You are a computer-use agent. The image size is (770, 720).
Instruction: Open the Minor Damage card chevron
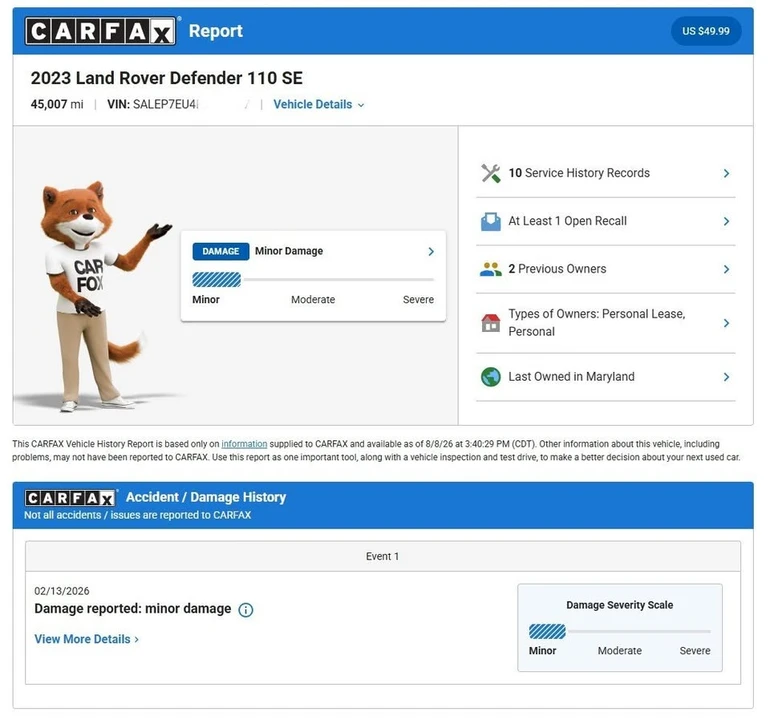click(431, 251)
